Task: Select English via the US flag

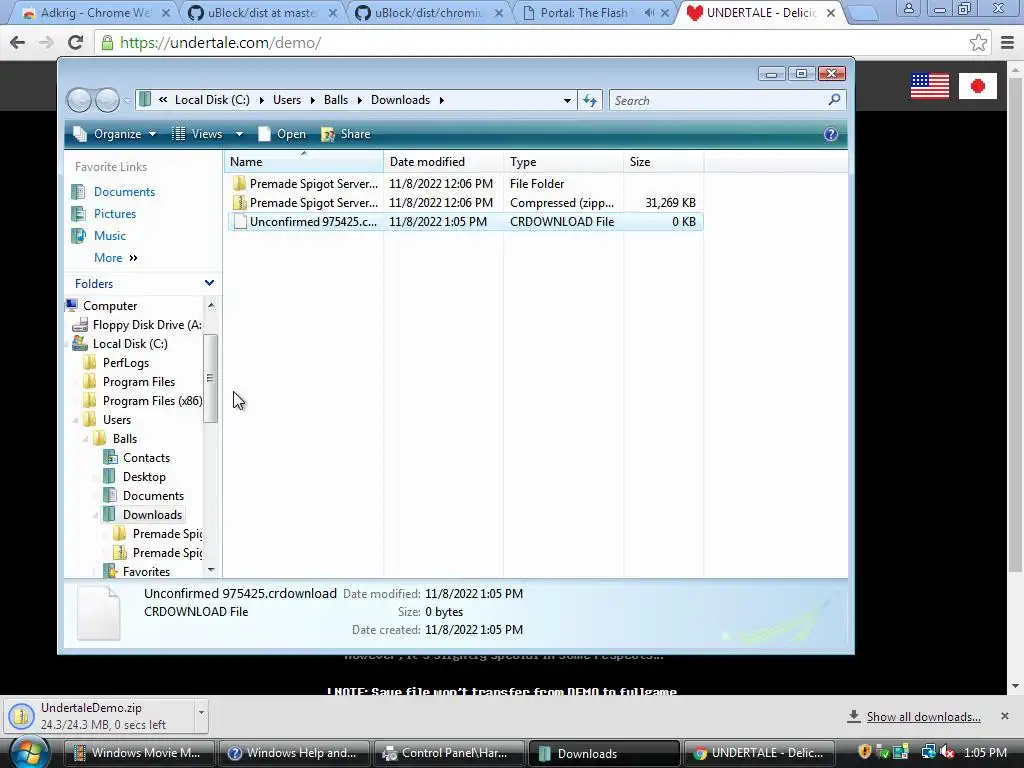Action: tap(929, 86)
